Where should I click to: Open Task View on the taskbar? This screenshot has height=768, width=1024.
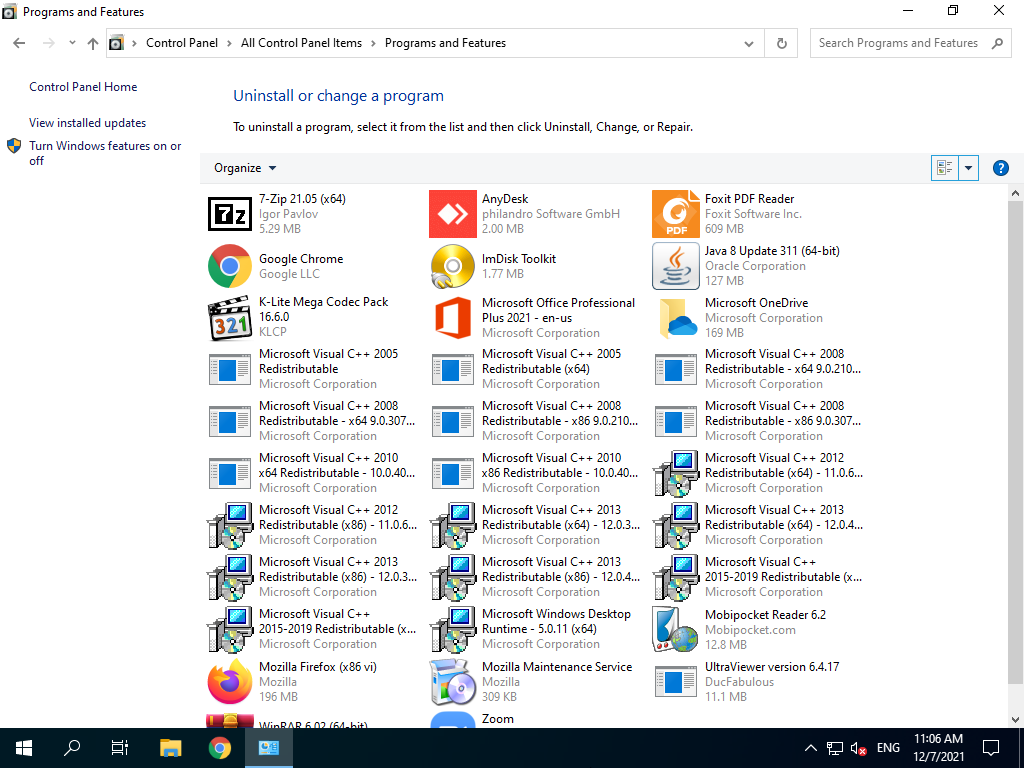pos(120,748)
